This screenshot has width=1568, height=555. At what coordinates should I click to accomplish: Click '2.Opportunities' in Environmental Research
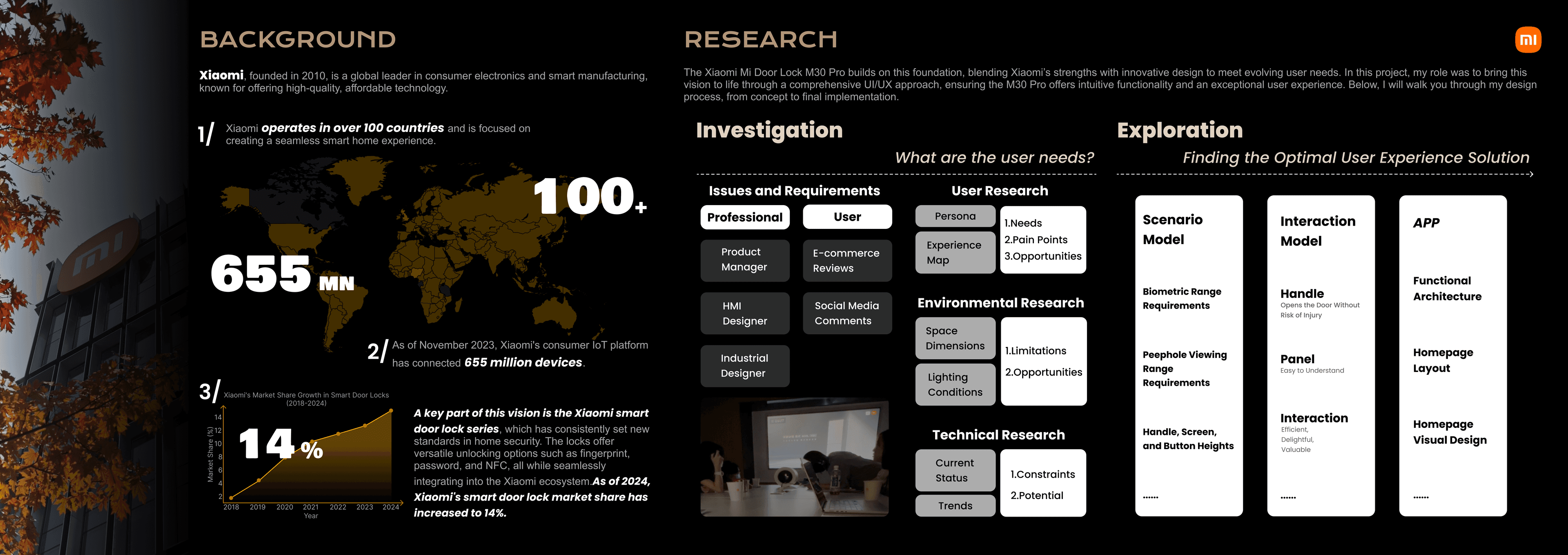point(1043,372)
